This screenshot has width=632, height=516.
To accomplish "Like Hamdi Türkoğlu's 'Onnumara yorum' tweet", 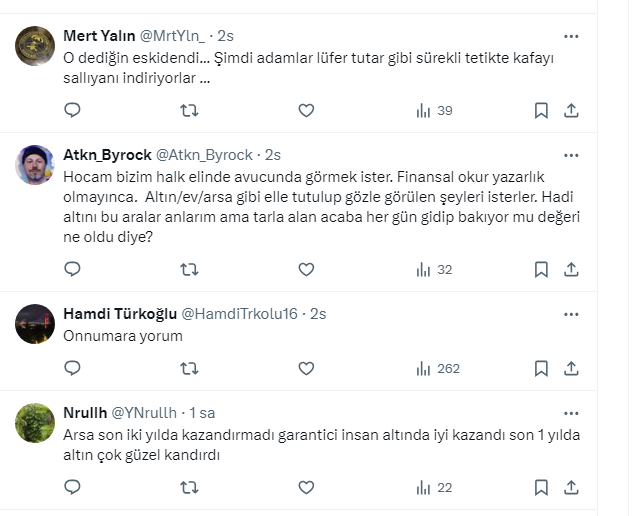I will (x=306, y=368).
